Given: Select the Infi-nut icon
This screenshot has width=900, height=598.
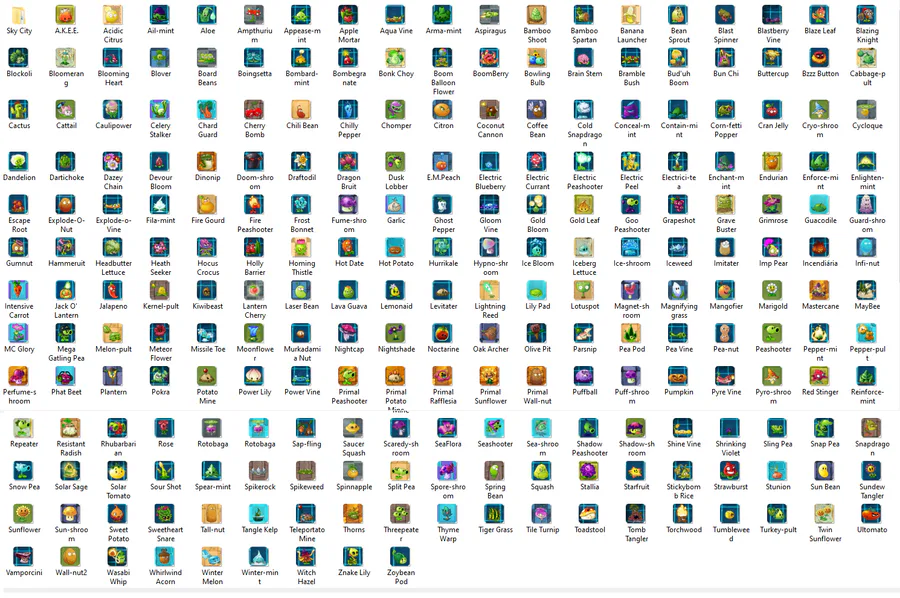Looking at the screenshot, I should point(867,247).
